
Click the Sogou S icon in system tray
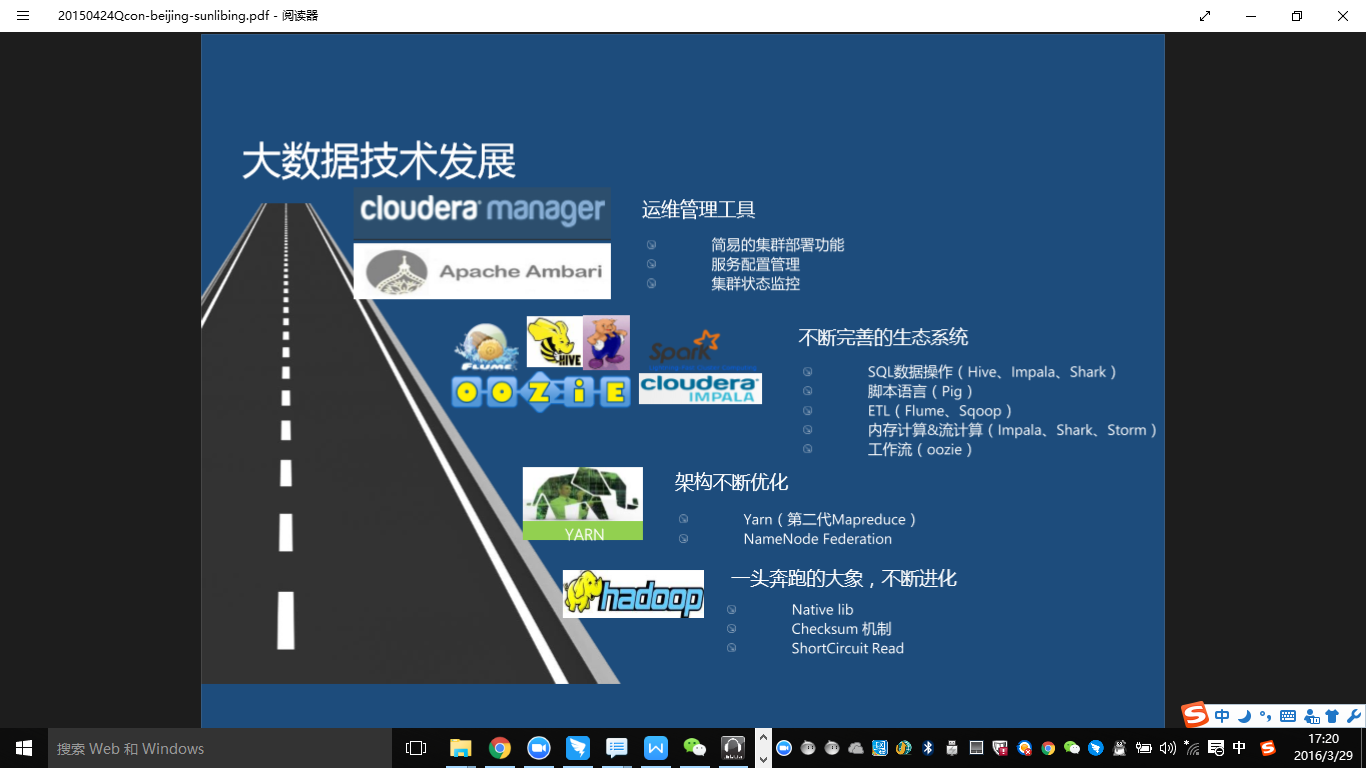coord(1268,748)
